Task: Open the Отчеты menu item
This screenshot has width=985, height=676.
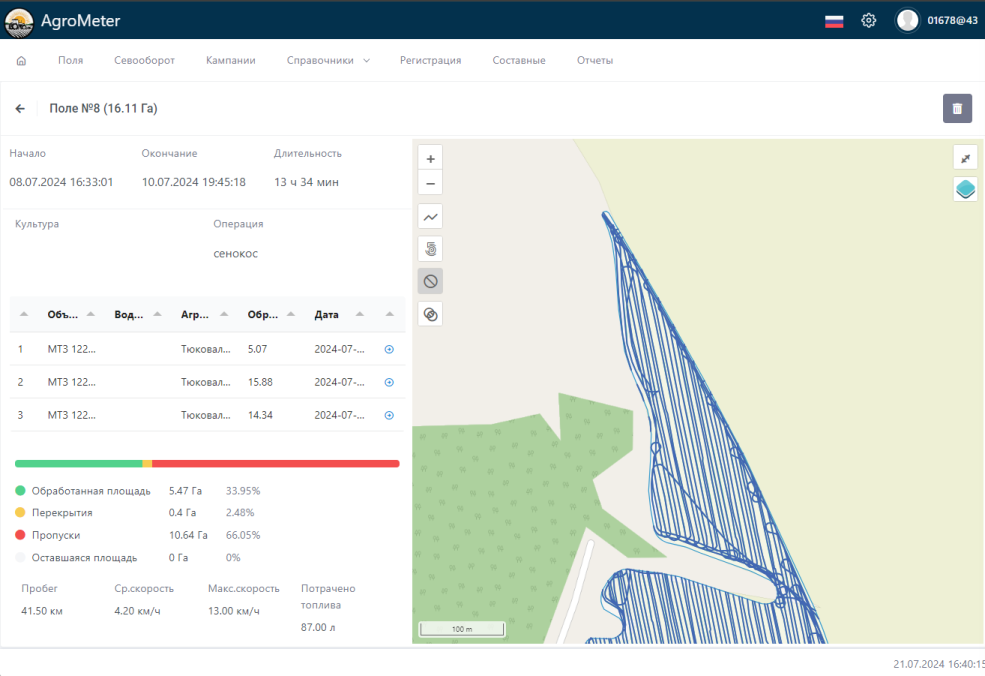Action: 595,60
